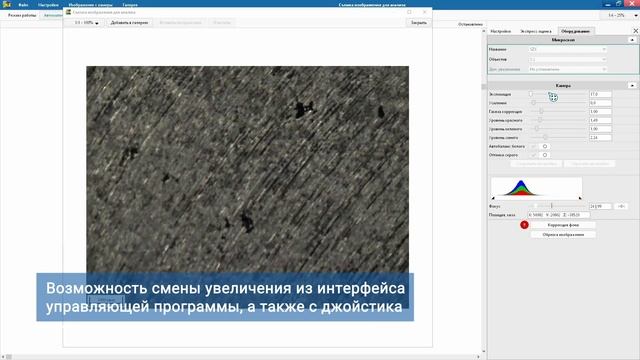
Task: Open the Настройки menu
Action: [x=48, y=5]
